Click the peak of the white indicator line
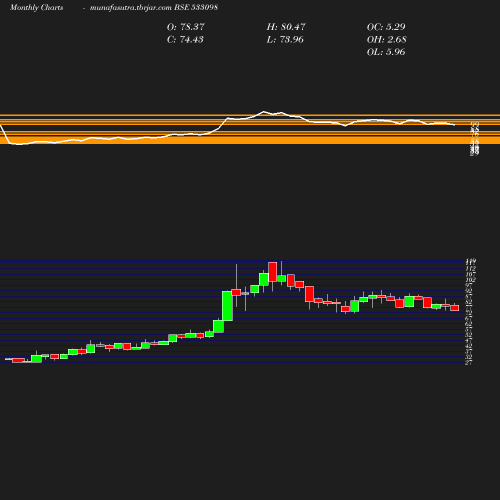The height and width of the screenshot is (500, 500). 264,111
